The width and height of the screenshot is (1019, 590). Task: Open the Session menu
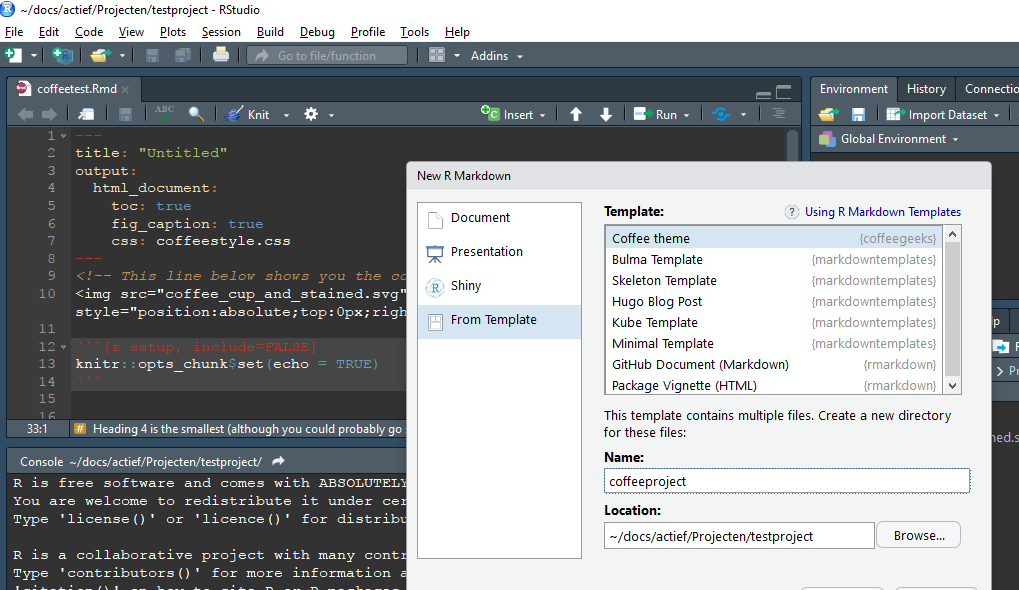[x=221, y=32]
